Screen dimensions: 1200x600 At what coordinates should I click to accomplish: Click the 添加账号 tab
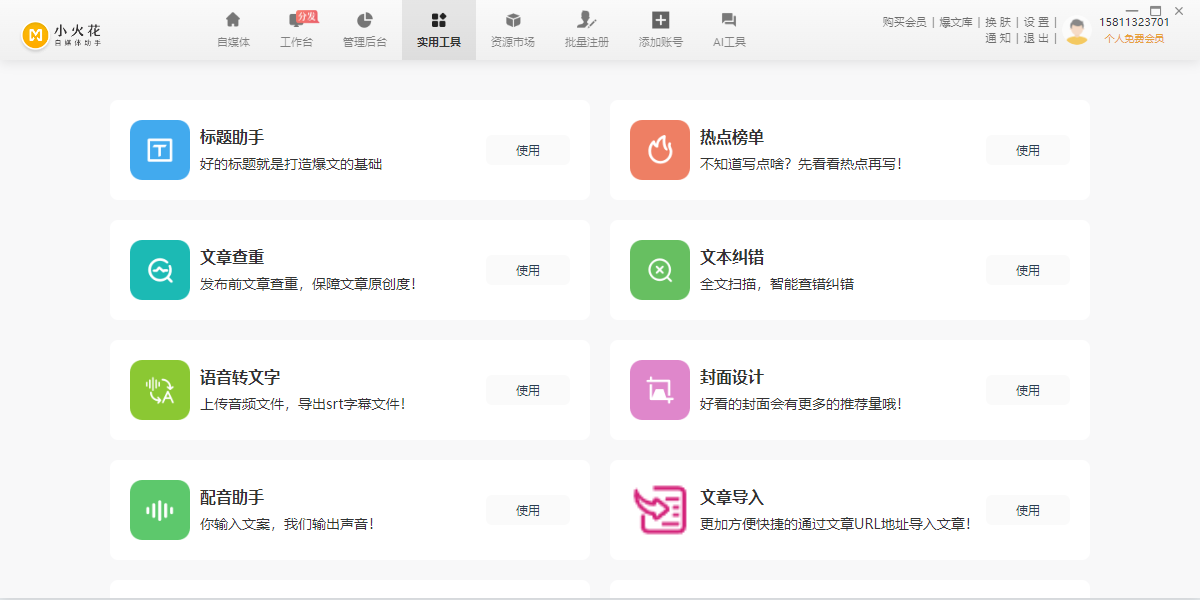pyautogui.click(x=660, y=30)
